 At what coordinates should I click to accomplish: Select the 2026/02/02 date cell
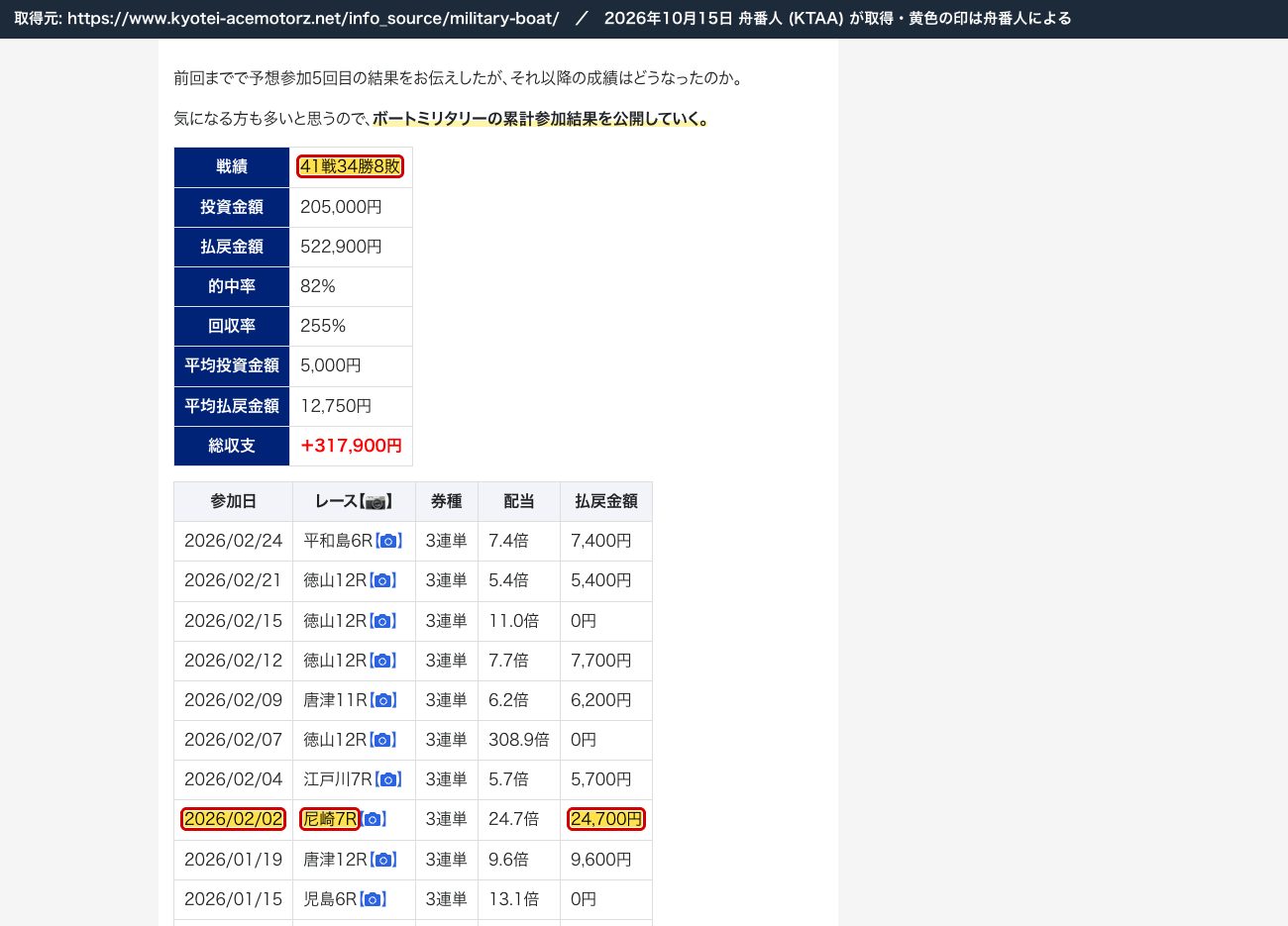[233, 819]
